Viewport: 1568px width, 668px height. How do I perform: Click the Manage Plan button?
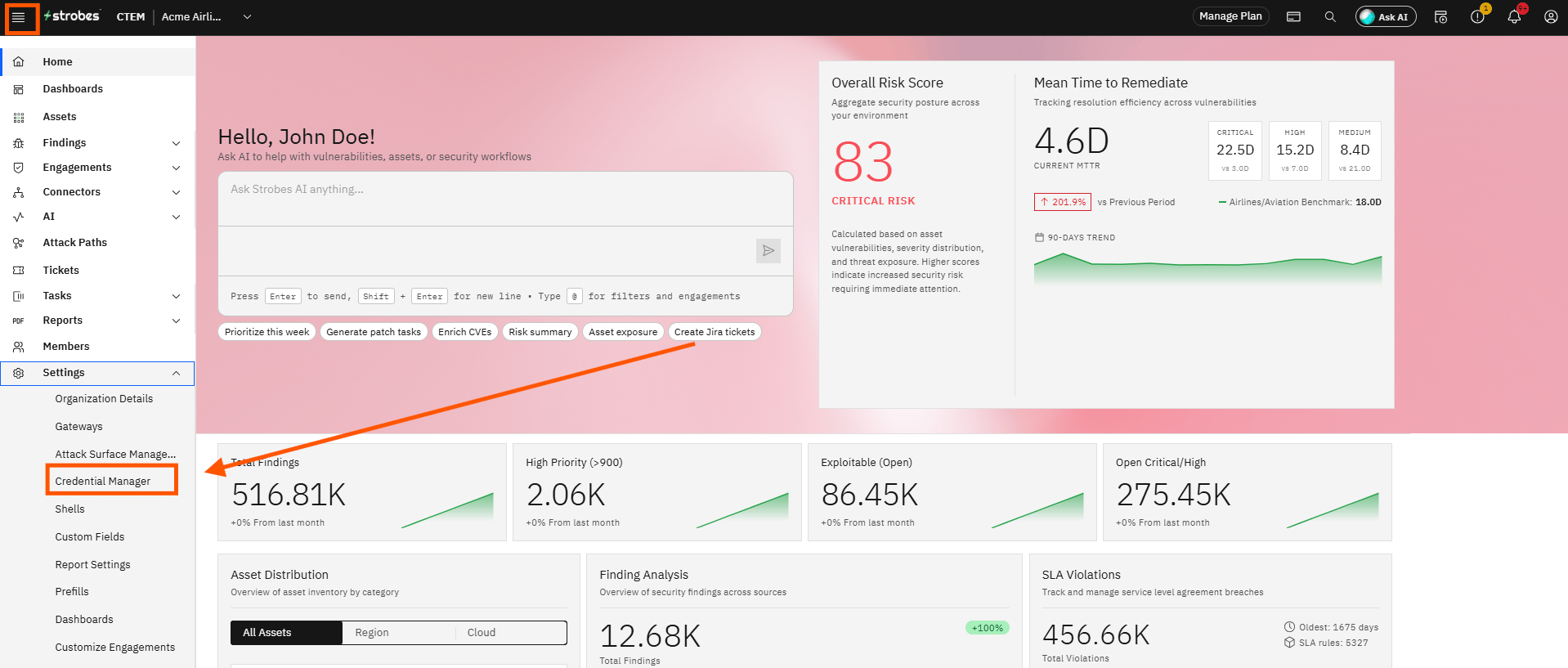(1230, 16)
